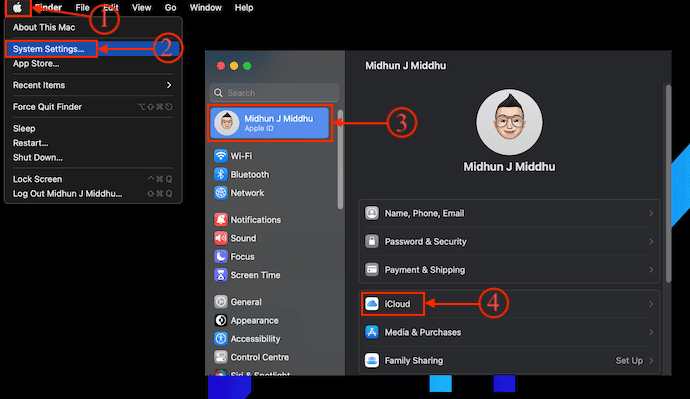Click the large profile avatar picture

coord(509,122)
